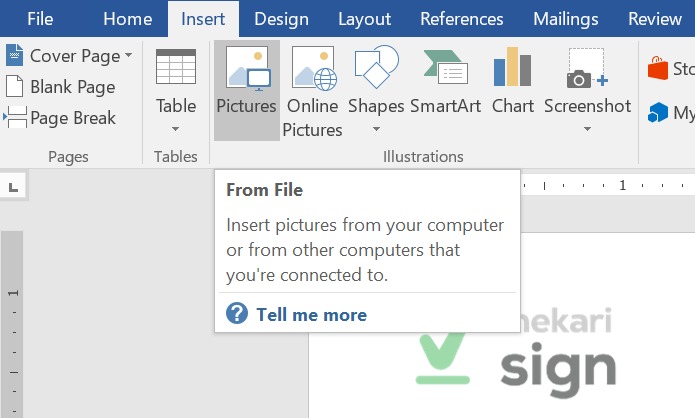The width and height of the screenshot is (695, 418).
Task: Click the Chart label
Action: coord(513,106)
